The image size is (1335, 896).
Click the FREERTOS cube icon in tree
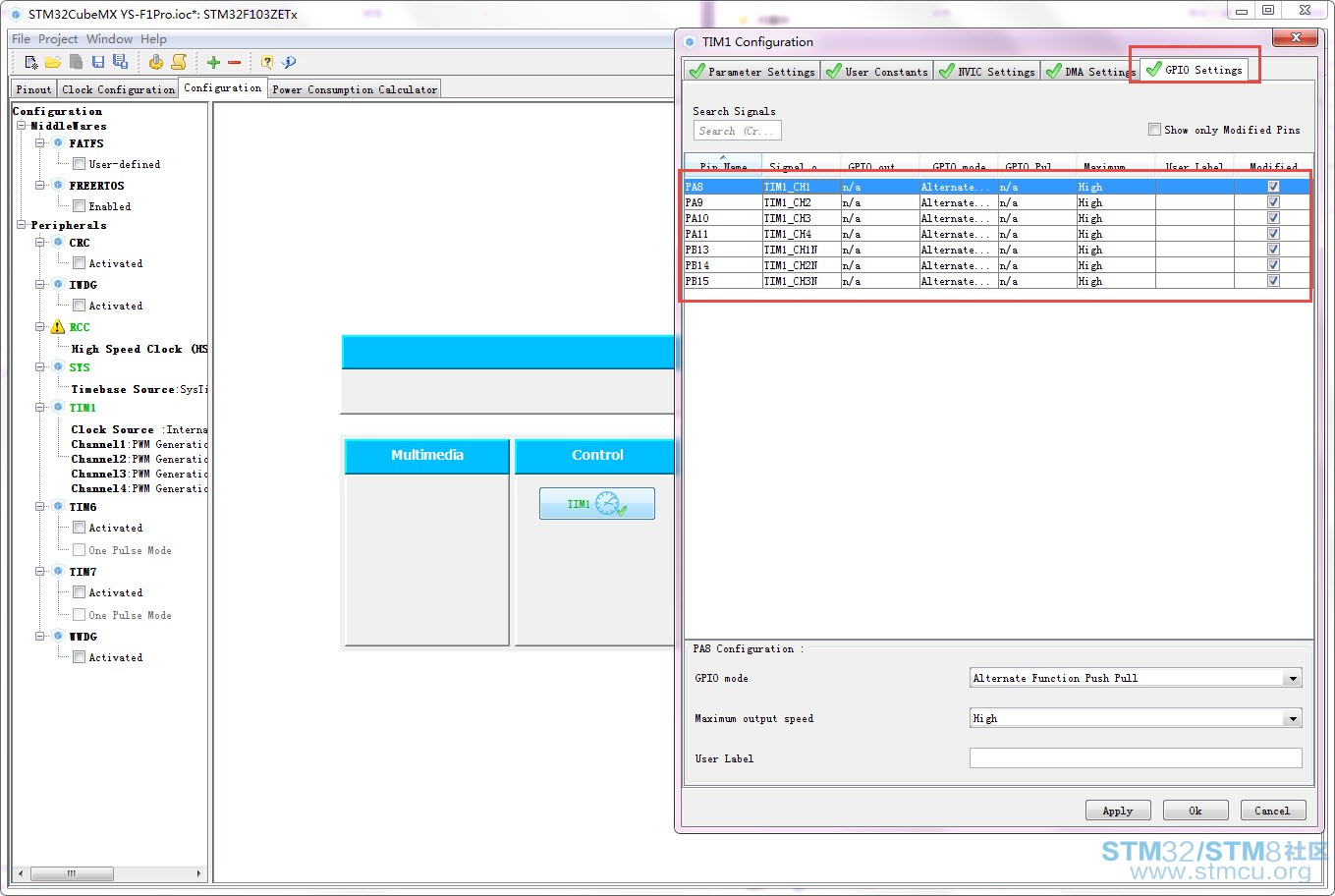point(58,186)
